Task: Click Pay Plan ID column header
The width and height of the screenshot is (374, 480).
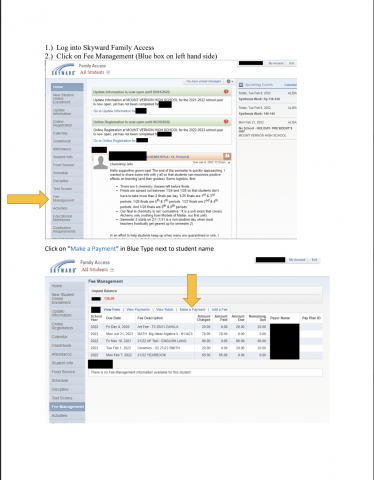Action: (x=311, y=318)
